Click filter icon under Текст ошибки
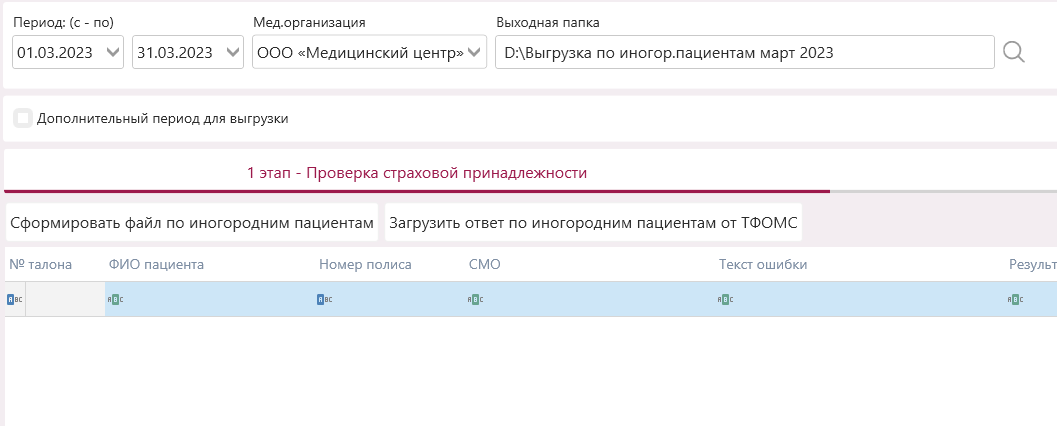Screen dimensions: 1057x426 [x=726, y=299]
